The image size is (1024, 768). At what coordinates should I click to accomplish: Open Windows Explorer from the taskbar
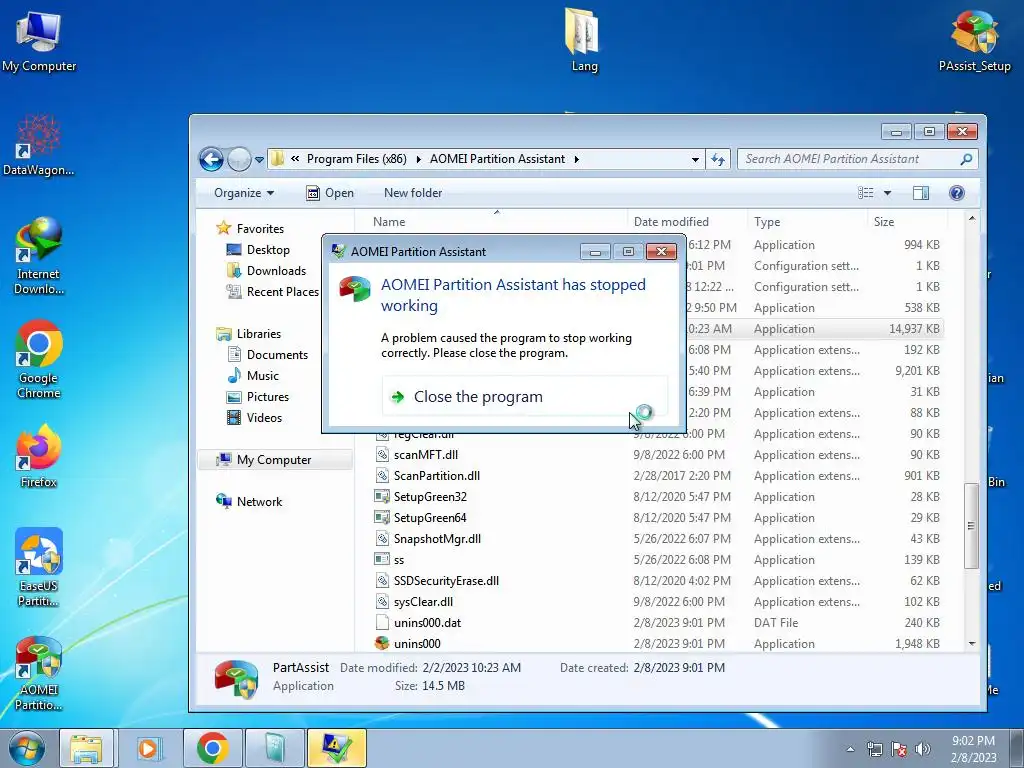coord(86,748)
